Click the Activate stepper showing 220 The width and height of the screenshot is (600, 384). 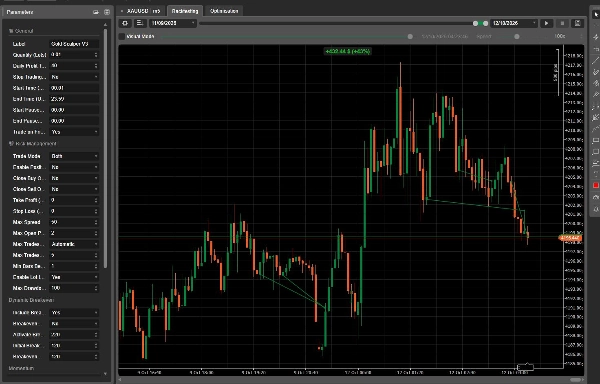(96, 335)
